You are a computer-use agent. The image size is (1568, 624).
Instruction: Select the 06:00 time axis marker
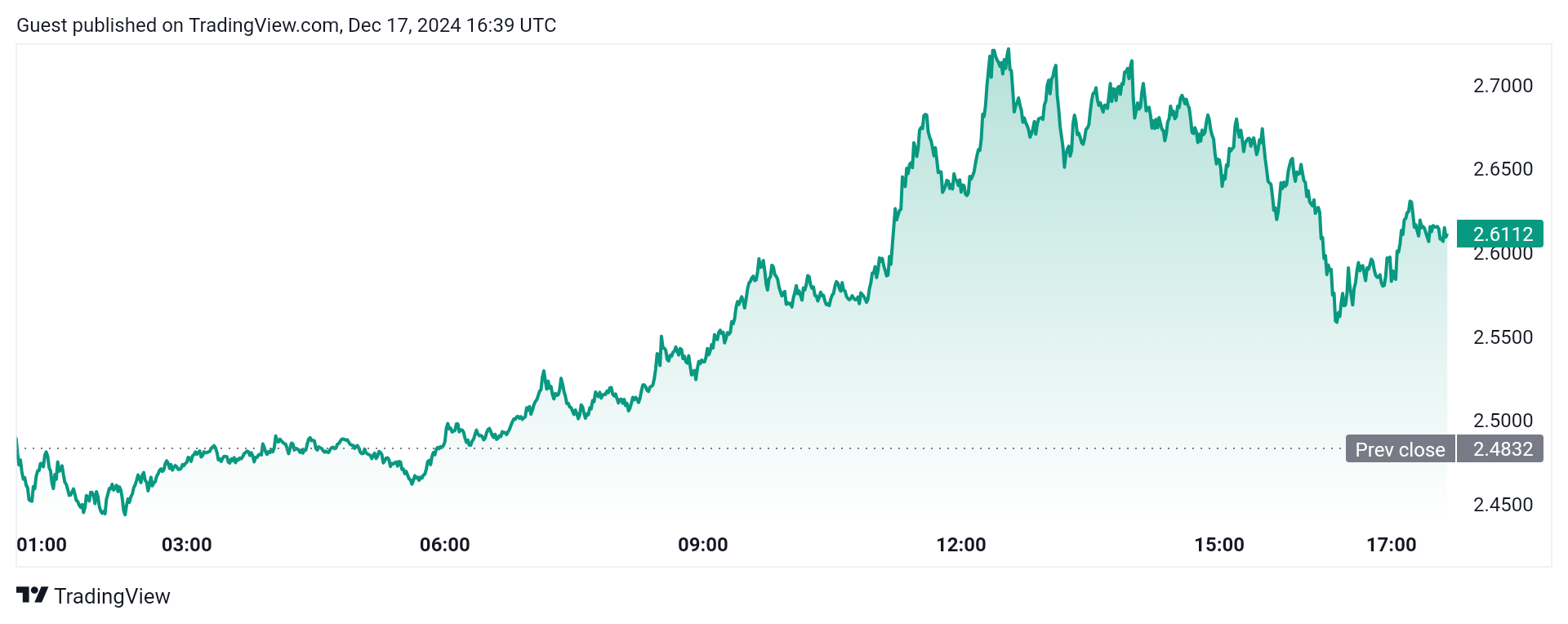coord(444,545)
